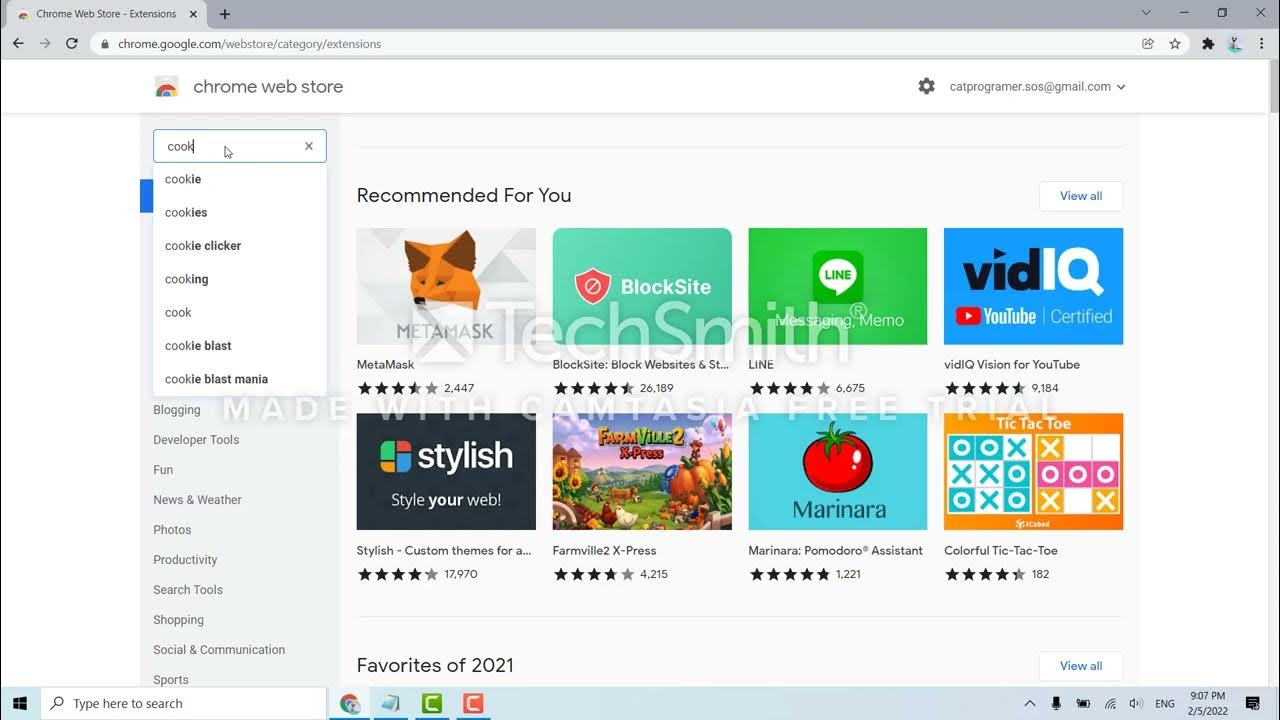Click the network tray icon

(1110, 704)
